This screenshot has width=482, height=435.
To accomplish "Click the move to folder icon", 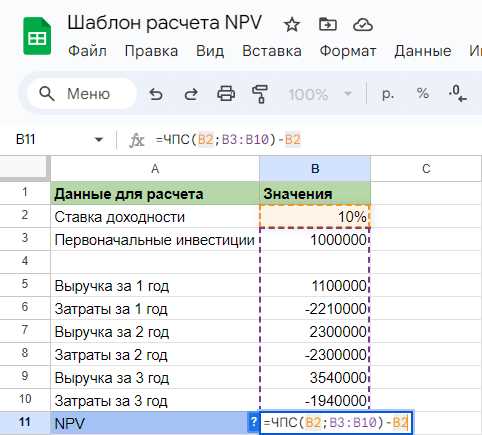I will click(328, 24).
